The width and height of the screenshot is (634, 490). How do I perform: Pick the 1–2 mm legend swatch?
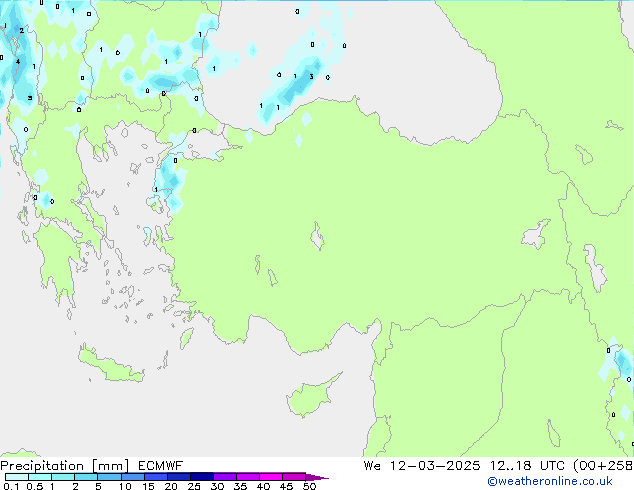point(63,477)
